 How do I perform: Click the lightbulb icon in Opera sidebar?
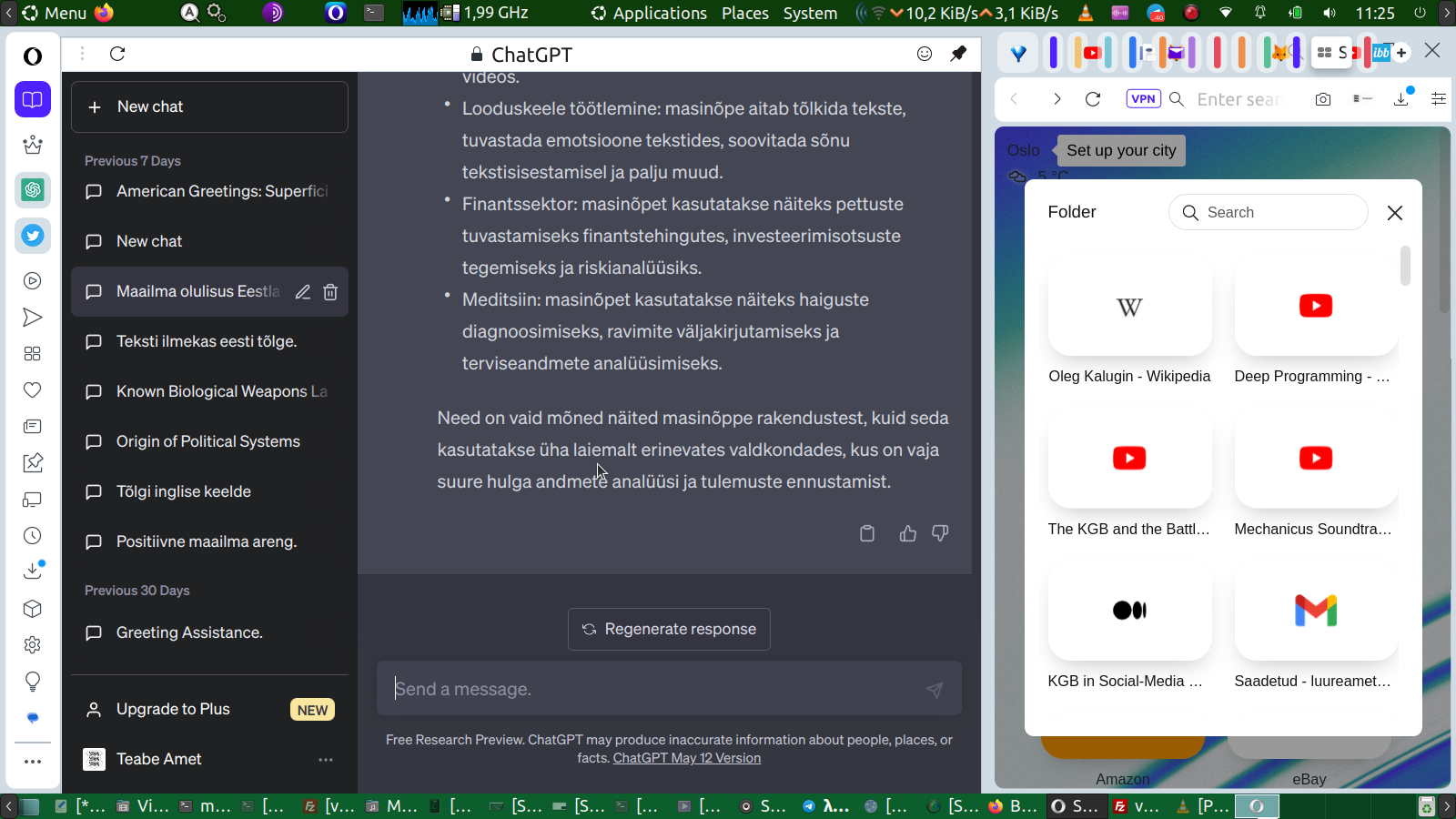click(33, 682)
